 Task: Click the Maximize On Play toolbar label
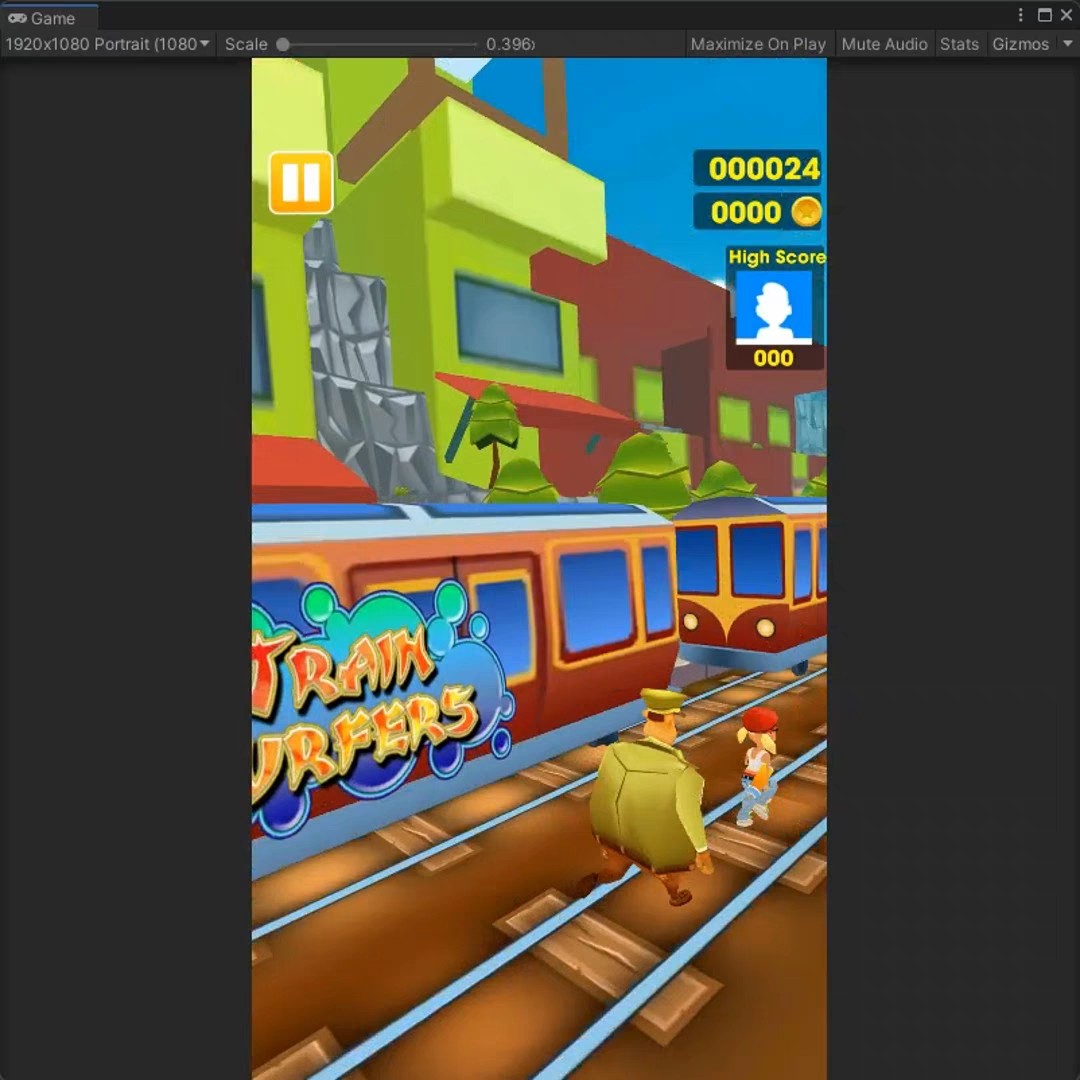click(757, 43)
